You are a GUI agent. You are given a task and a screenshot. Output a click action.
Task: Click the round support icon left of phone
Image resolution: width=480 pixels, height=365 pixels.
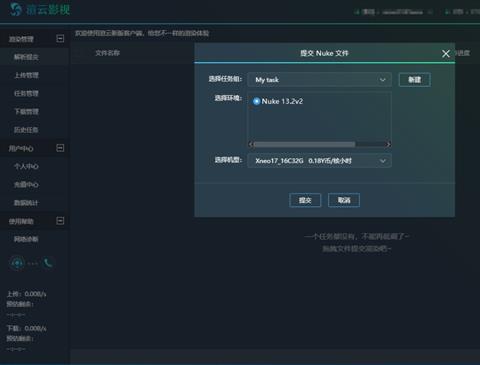[x=17, y=263]
